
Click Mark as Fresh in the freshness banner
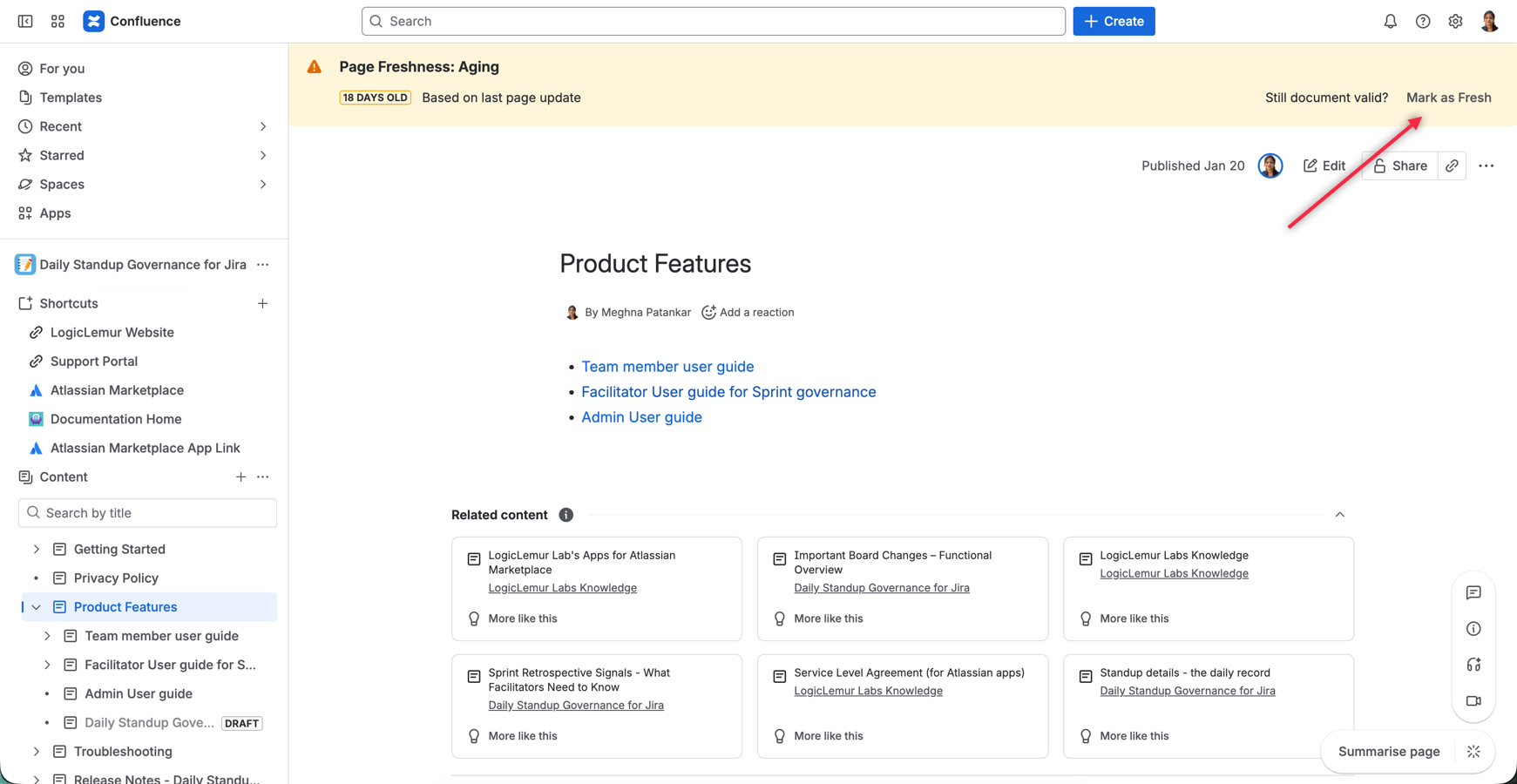pos(1449,98)
